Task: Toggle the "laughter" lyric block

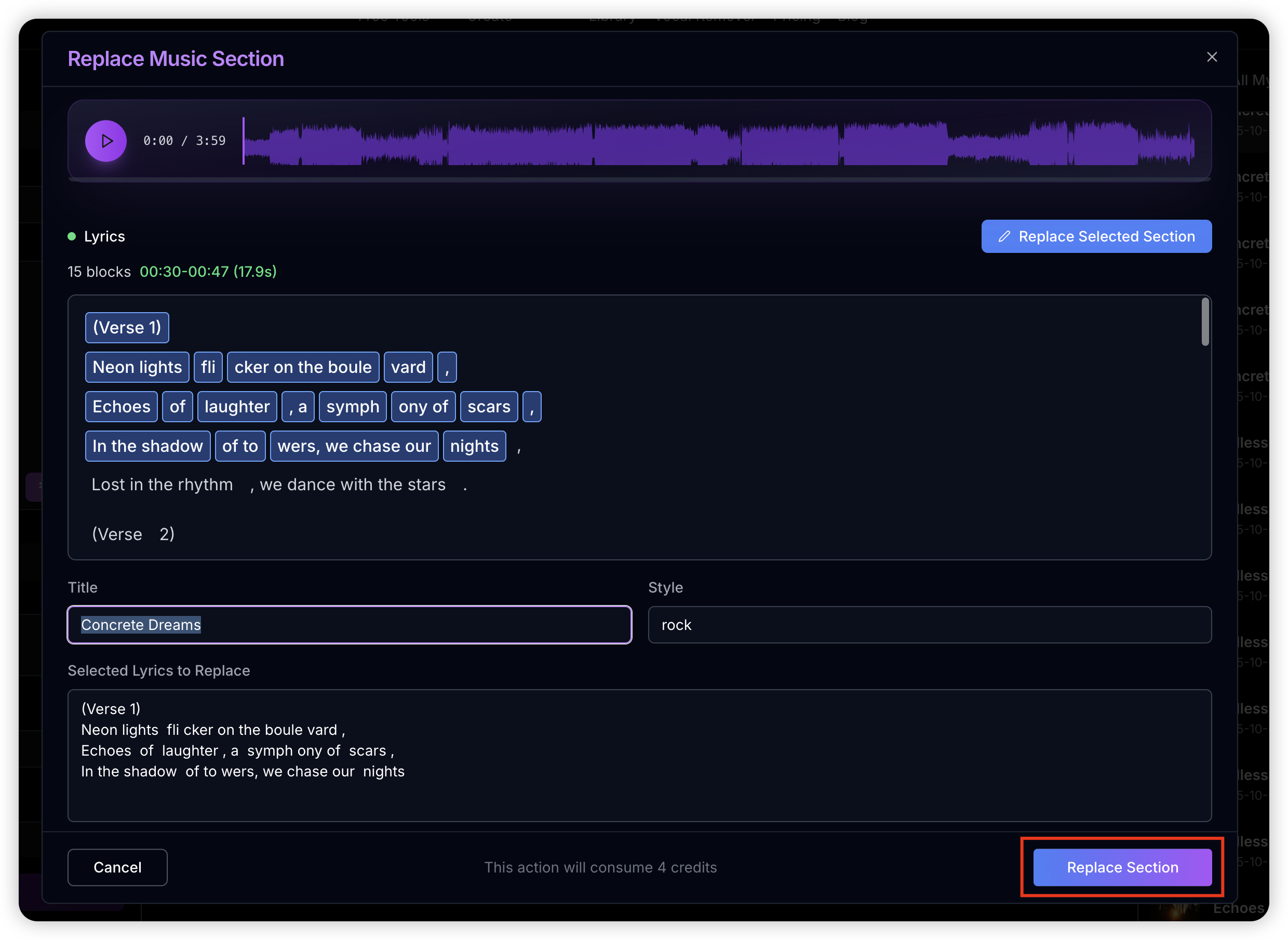Action: pyautogui.click(x=237, y=406)
